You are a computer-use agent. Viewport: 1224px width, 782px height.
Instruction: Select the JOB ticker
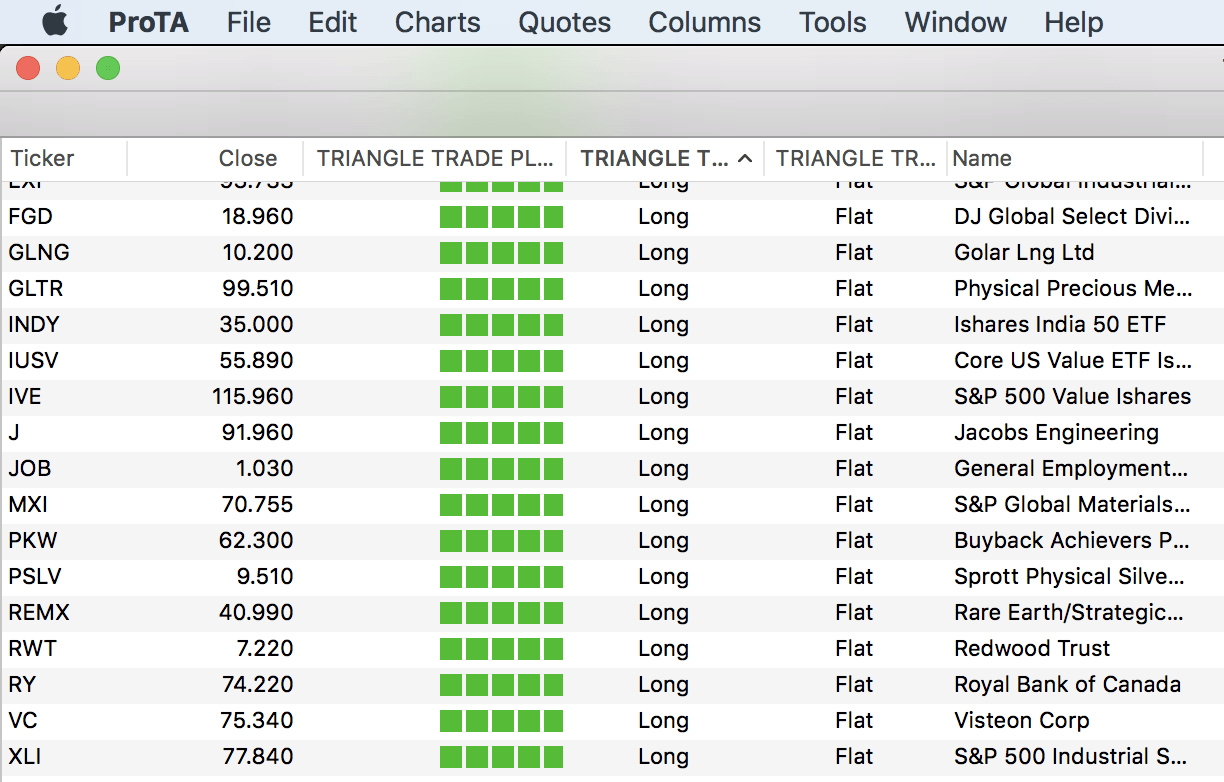click(x=30, y=468)
